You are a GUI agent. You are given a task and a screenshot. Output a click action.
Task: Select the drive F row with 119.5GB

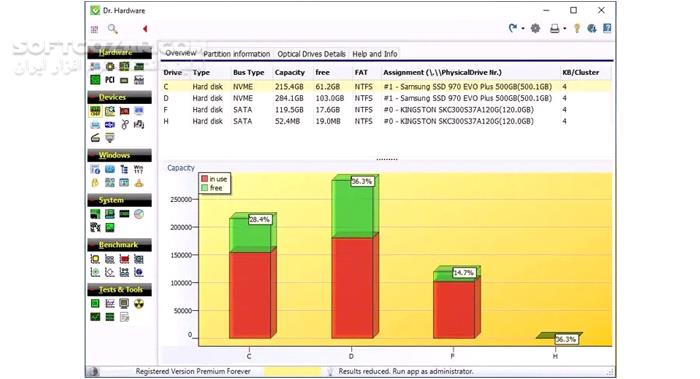[x=386, y=110]
